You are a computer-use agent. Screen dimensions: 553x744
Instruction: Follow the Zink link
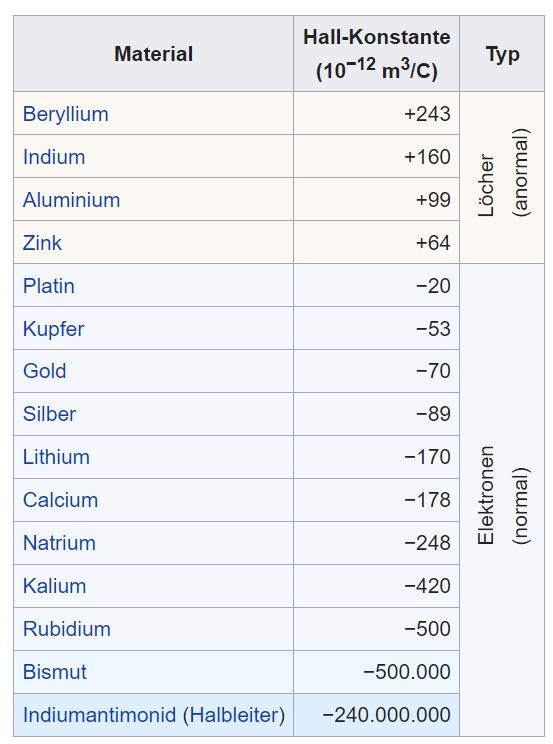[x=42, y=243]
